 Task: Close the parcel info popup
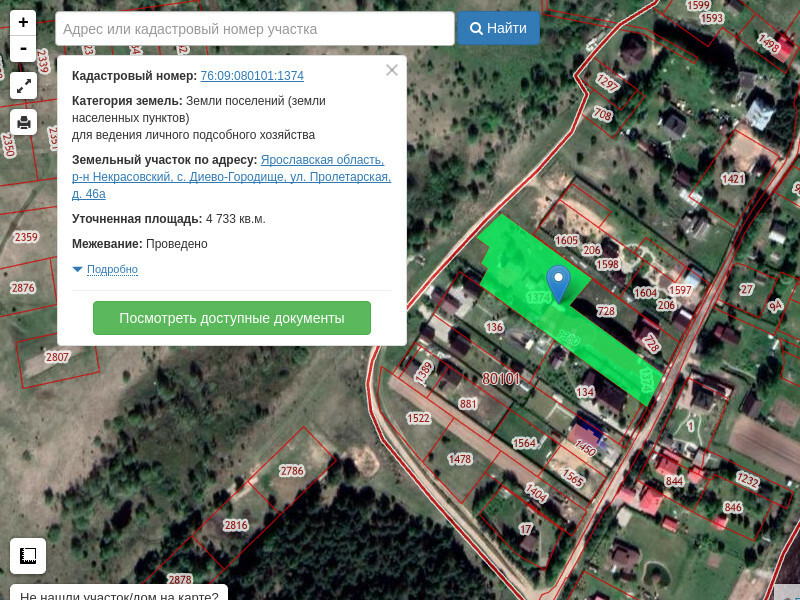[392, 70]
